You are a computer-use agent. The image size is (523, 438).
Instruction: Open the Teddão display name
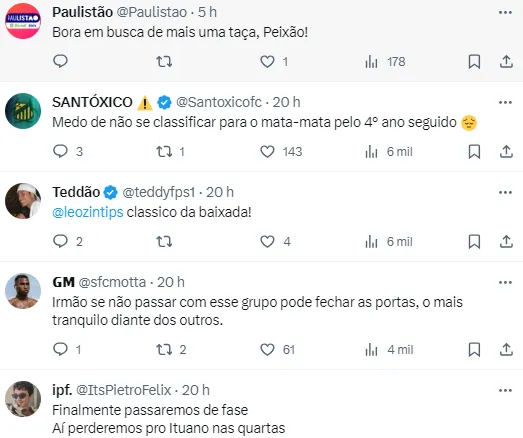pos(76,192)
